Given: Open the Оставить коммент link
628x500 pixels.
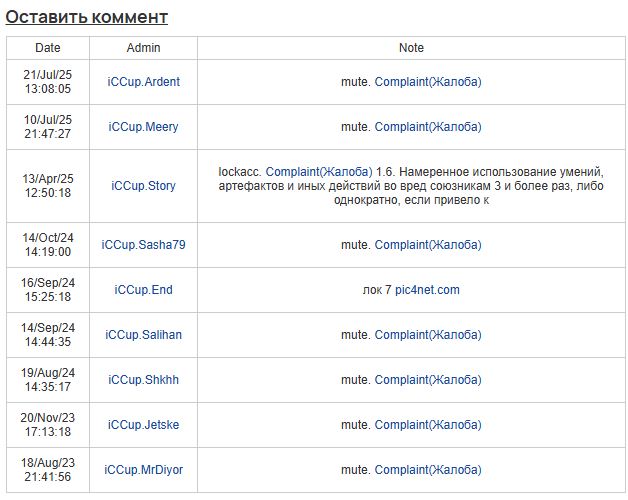Looking at the screenshot, I should click(x=87, y=17).
